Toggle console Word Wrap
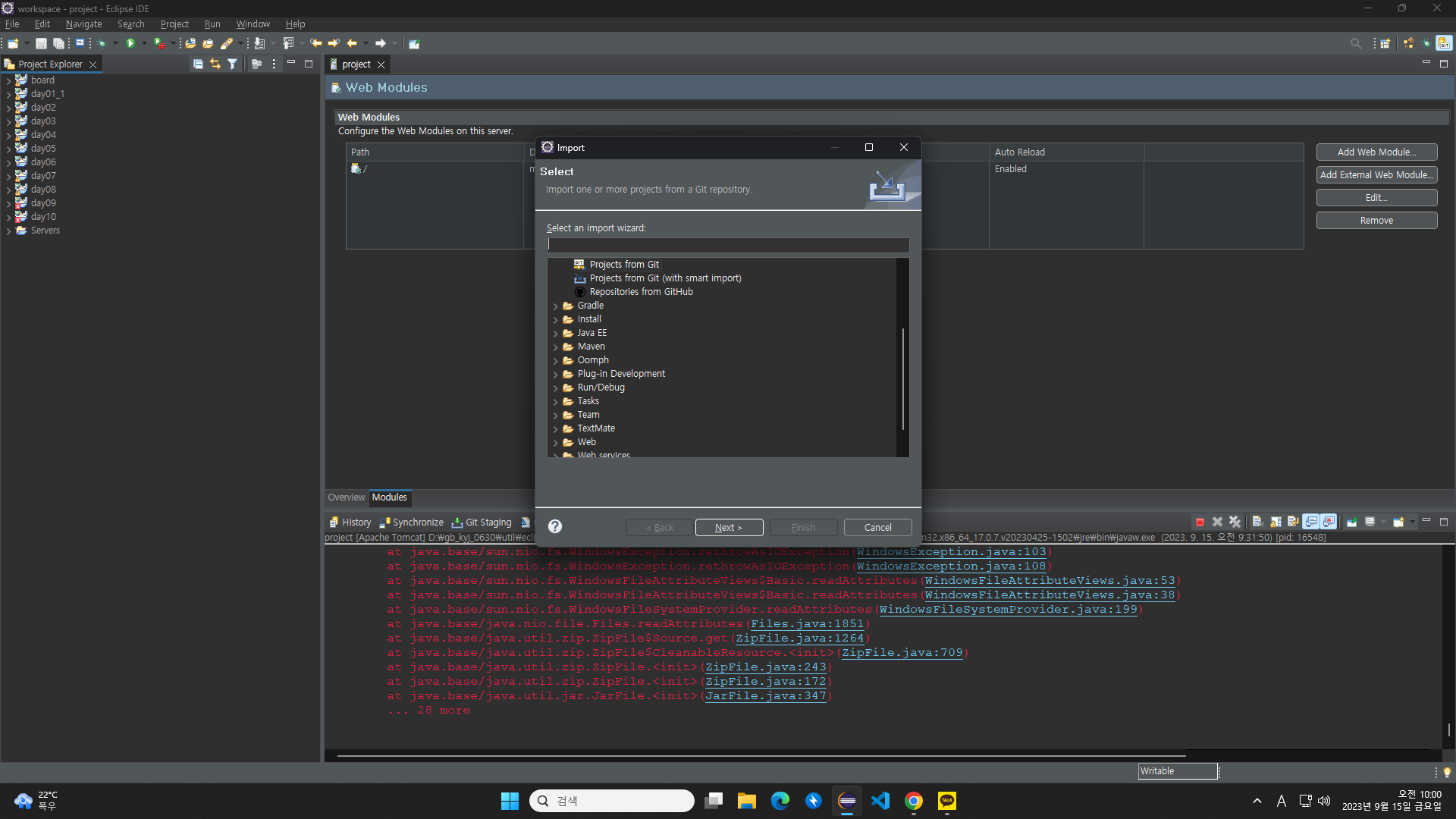Screen dimensions: 1456x819 [1293, 522]
